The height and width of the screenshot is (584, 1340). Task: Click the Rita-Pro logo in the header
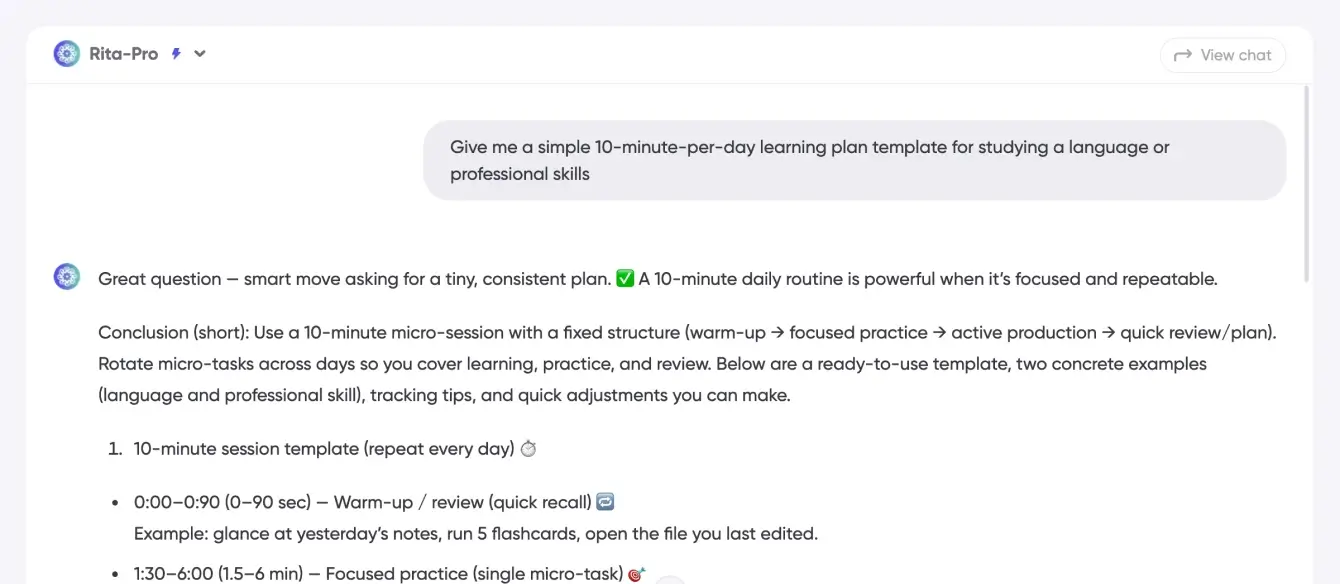click(x=67, y=54)
